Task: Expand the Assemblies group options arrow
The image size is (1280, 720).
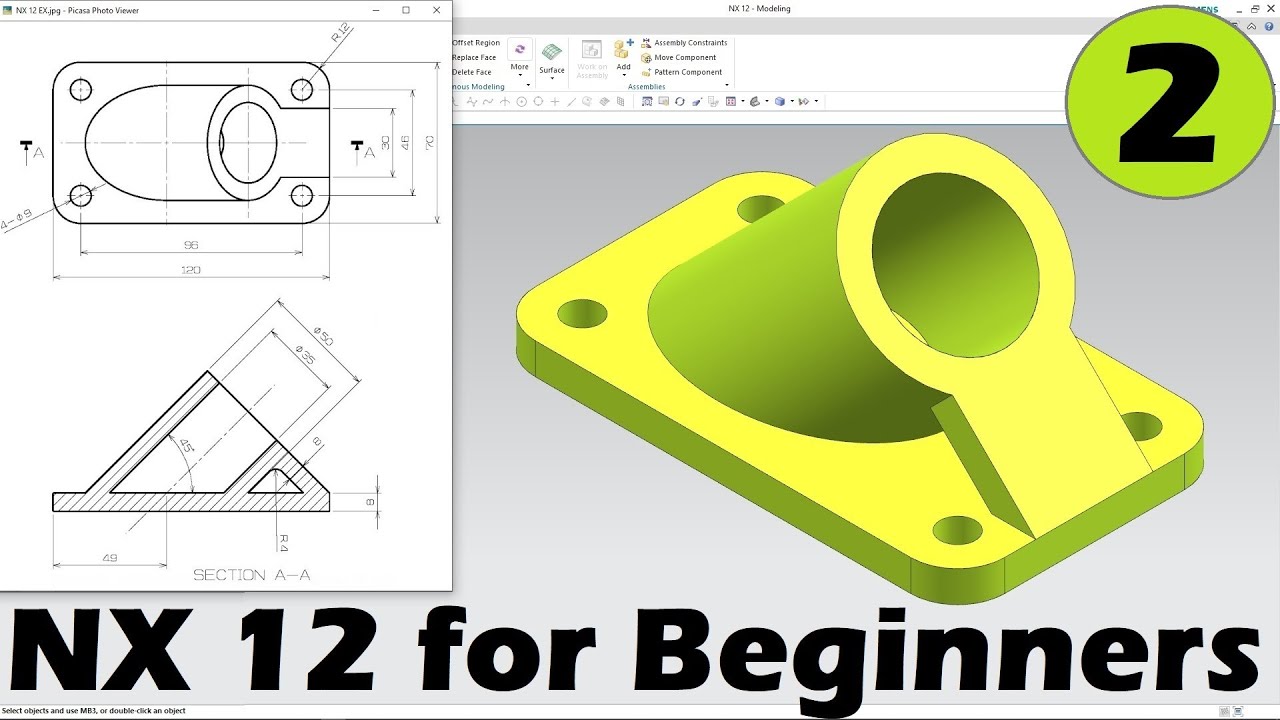Action: (727, 85)
